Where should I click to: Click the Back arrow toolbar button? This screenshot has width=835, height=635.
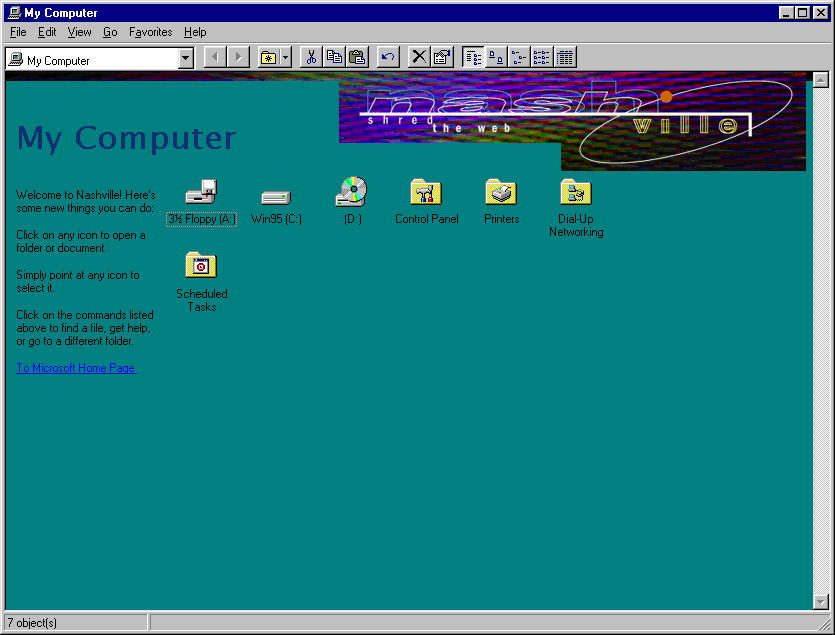pos(215,57)
